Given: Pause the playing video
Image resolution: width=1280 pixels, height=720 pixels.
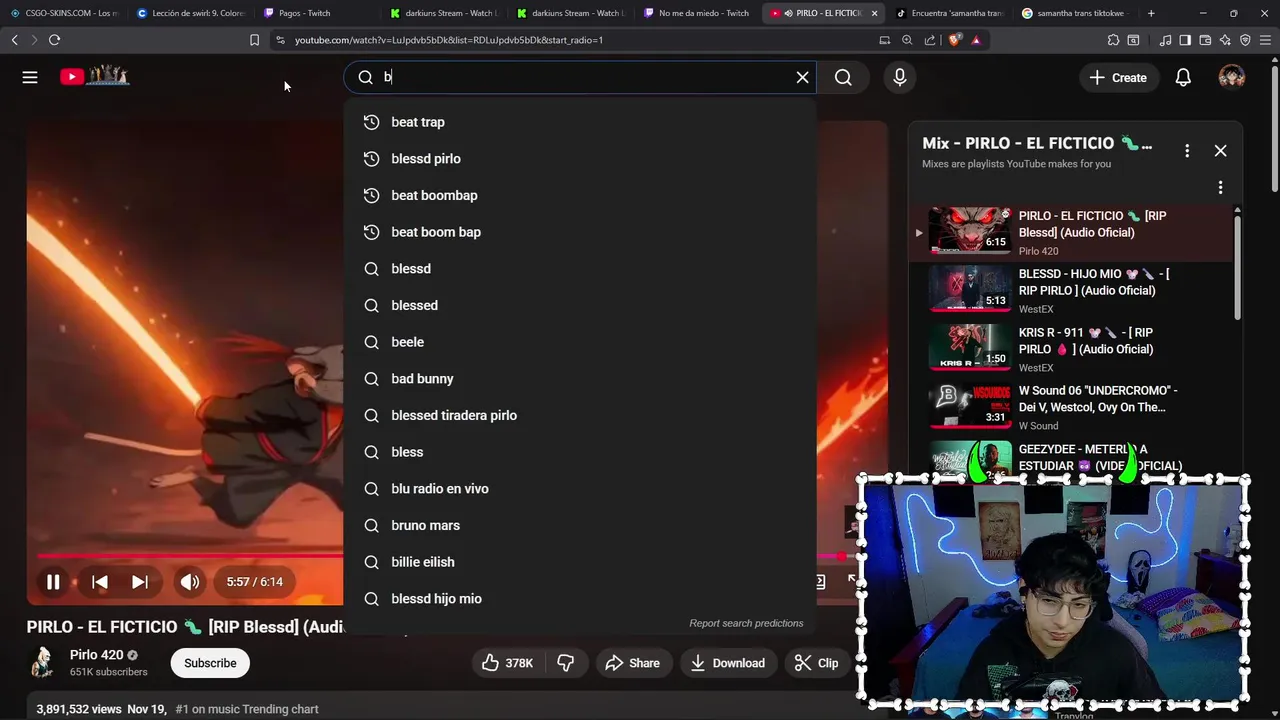Looking at the screenshot, I should coord(53,582).
